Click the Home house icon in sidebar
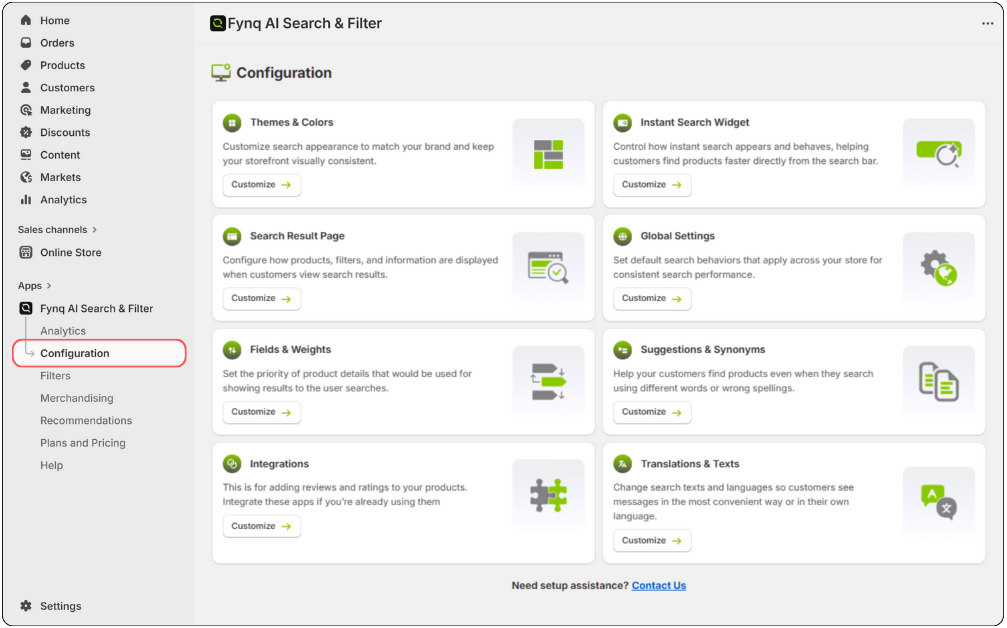 click(26, 21)
